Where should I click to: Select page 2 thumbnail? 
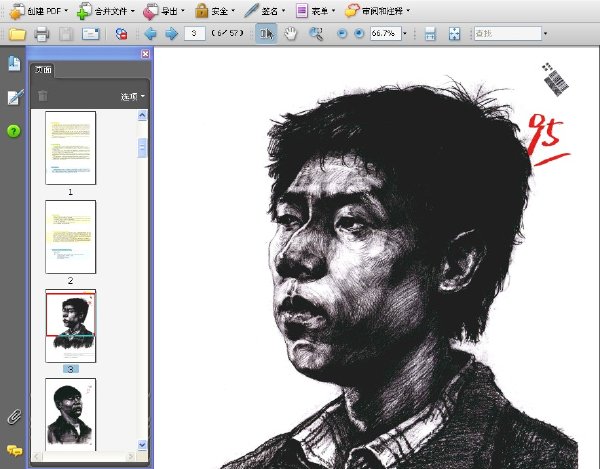point(70,237)
